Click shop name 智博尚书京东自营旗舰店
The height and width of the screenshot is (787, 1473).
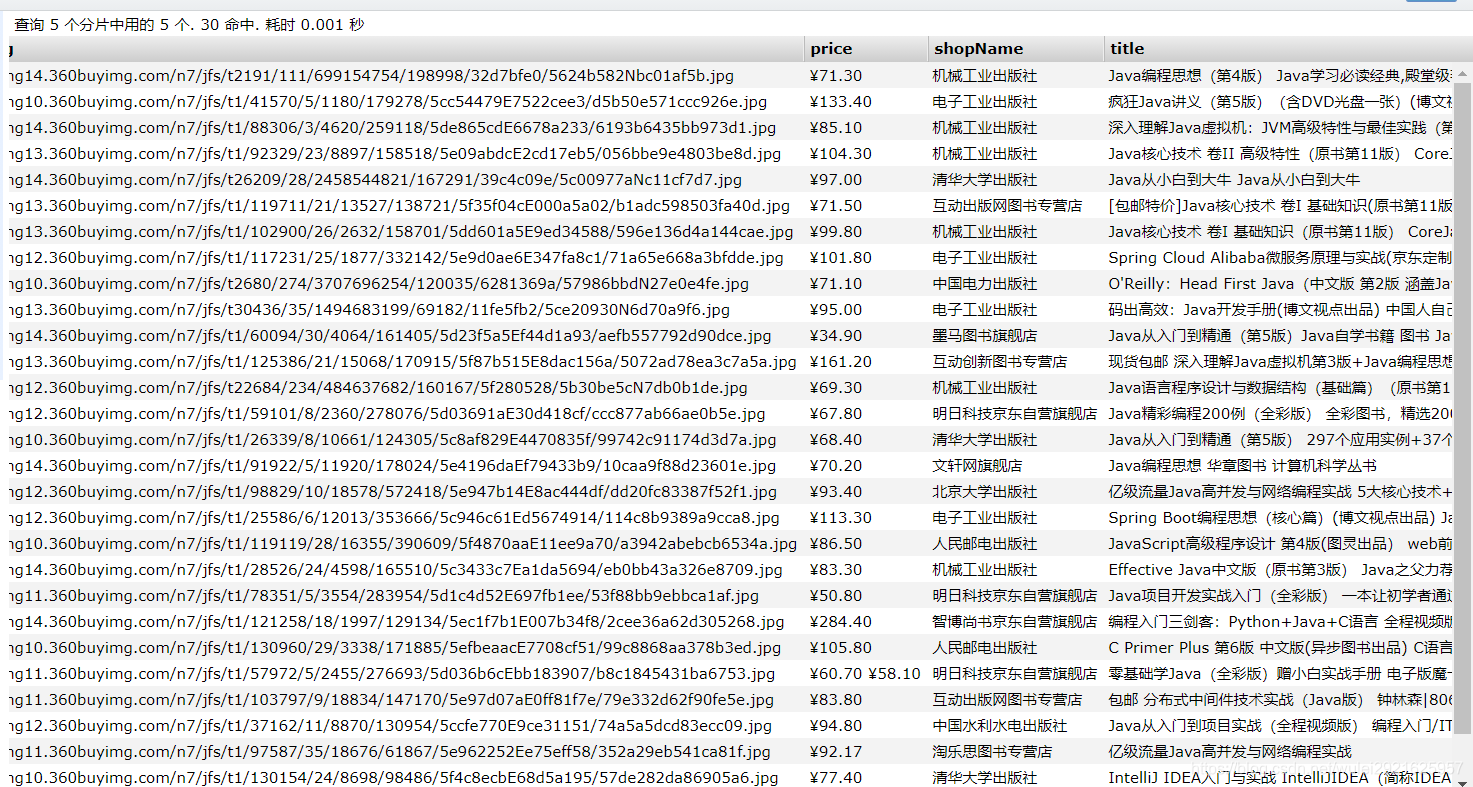pyautogui.click(x=1015, y=622)
